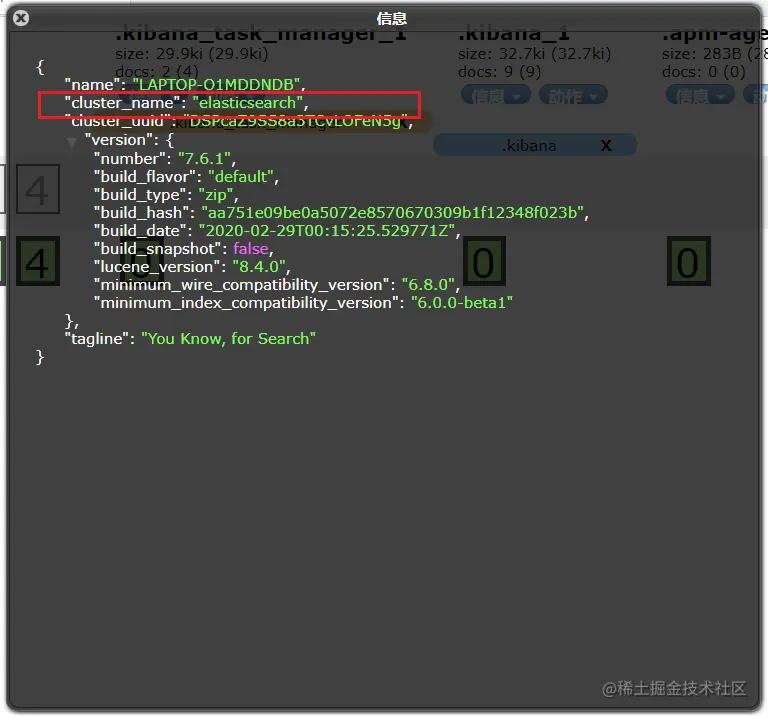
Task: Click the "tagline" key
Action: (96, 339)
